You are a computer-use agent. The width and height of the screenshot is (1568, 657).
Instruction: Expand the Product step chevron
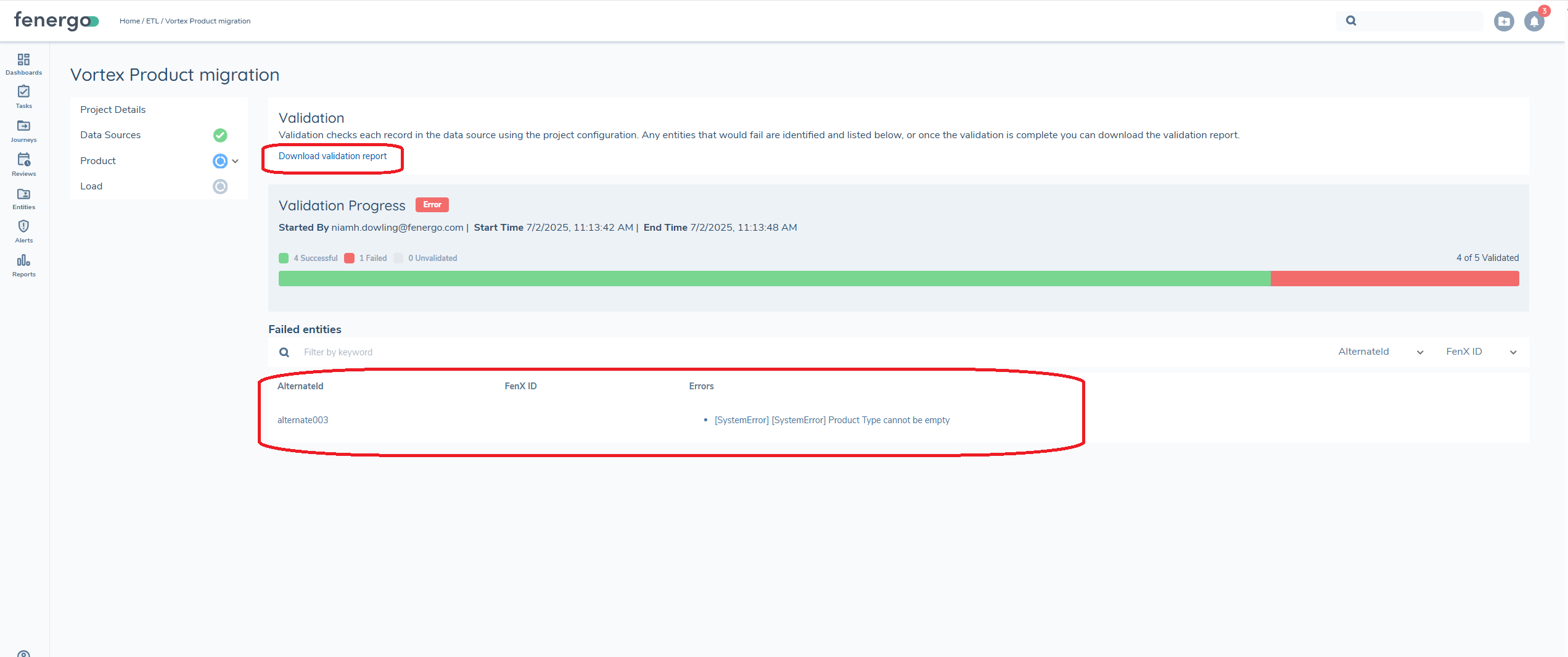(235, 161)
